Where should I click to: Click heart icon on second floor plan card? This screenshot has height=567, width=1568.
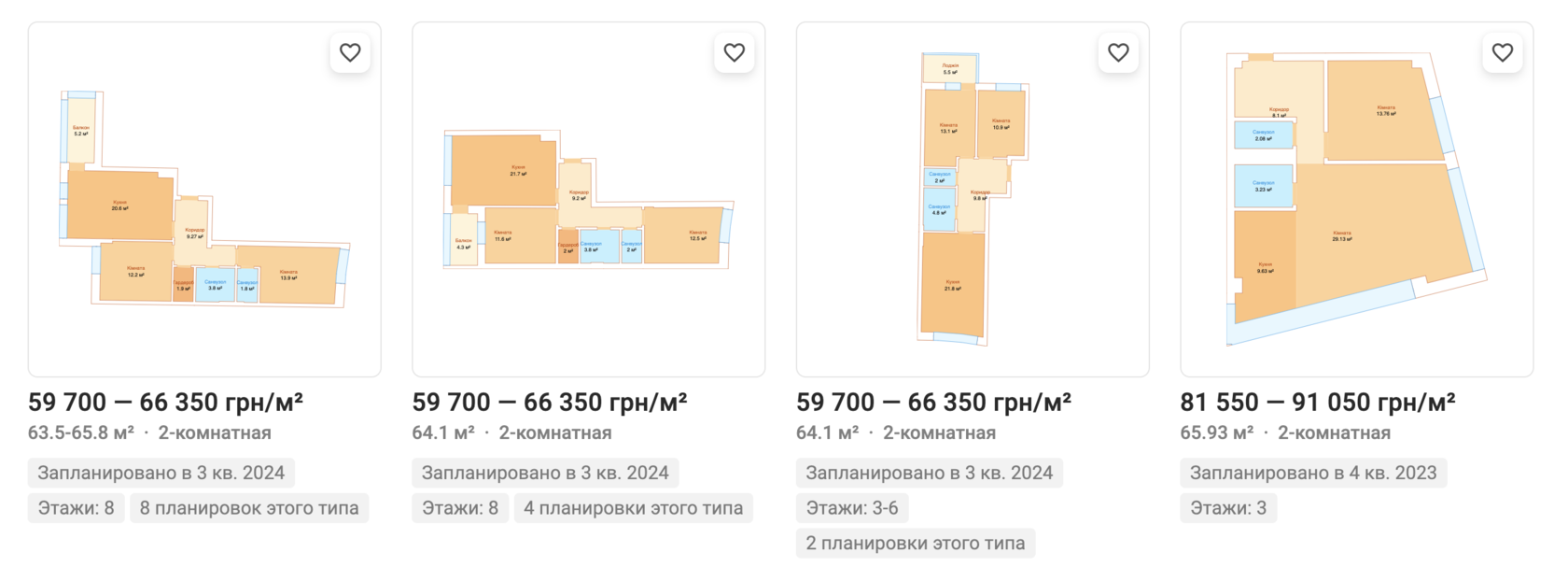tap(735, 53)
